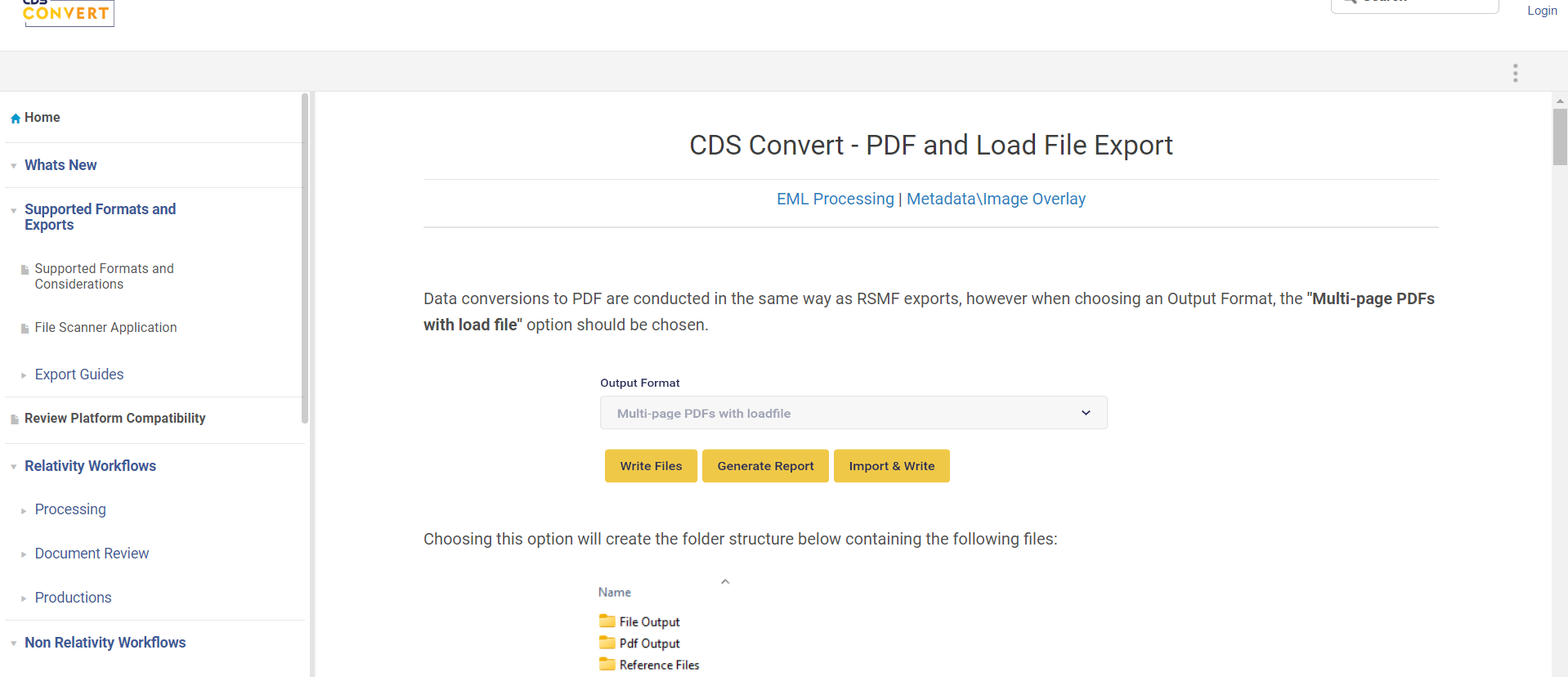Click the page scrollbar up arrow
This screenshot has width=1568, height=677.
tap(1560, 101)
